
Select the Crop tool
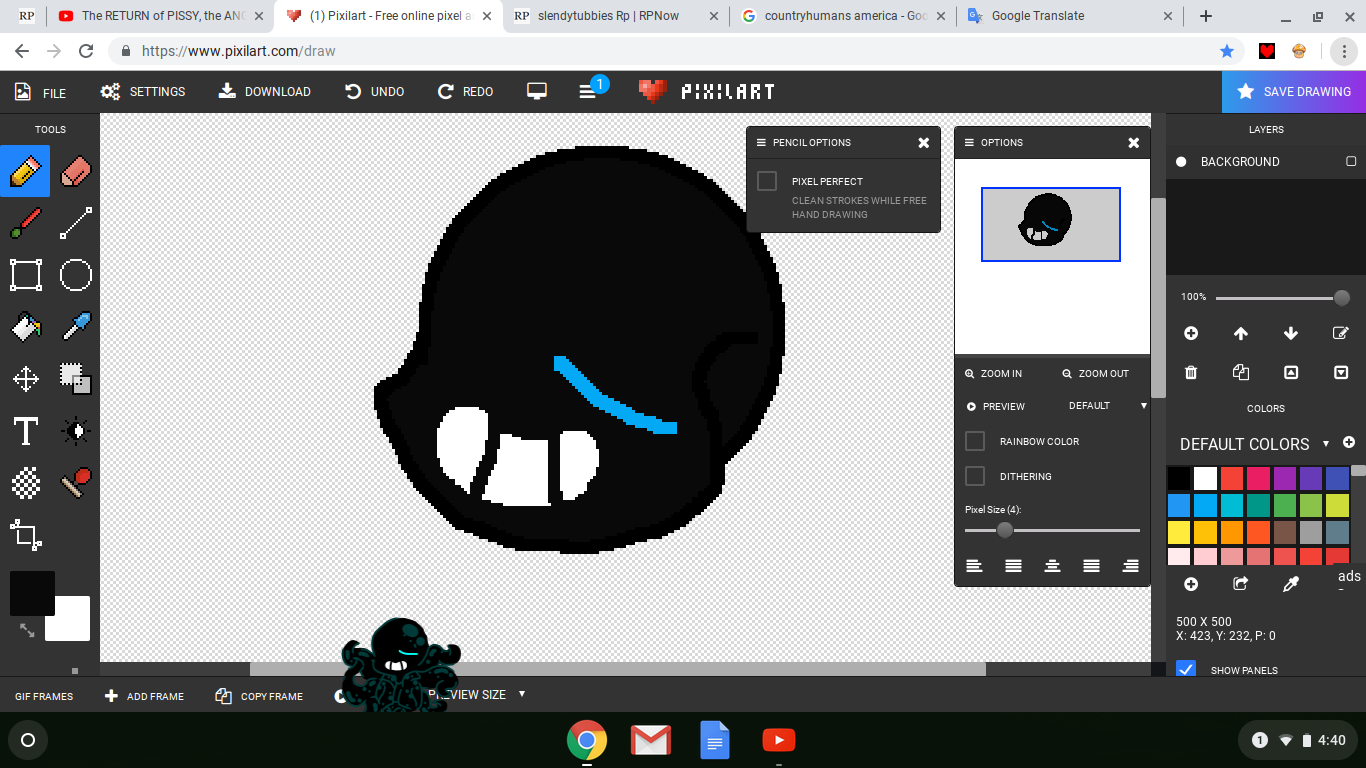click(x=25, y=534)
